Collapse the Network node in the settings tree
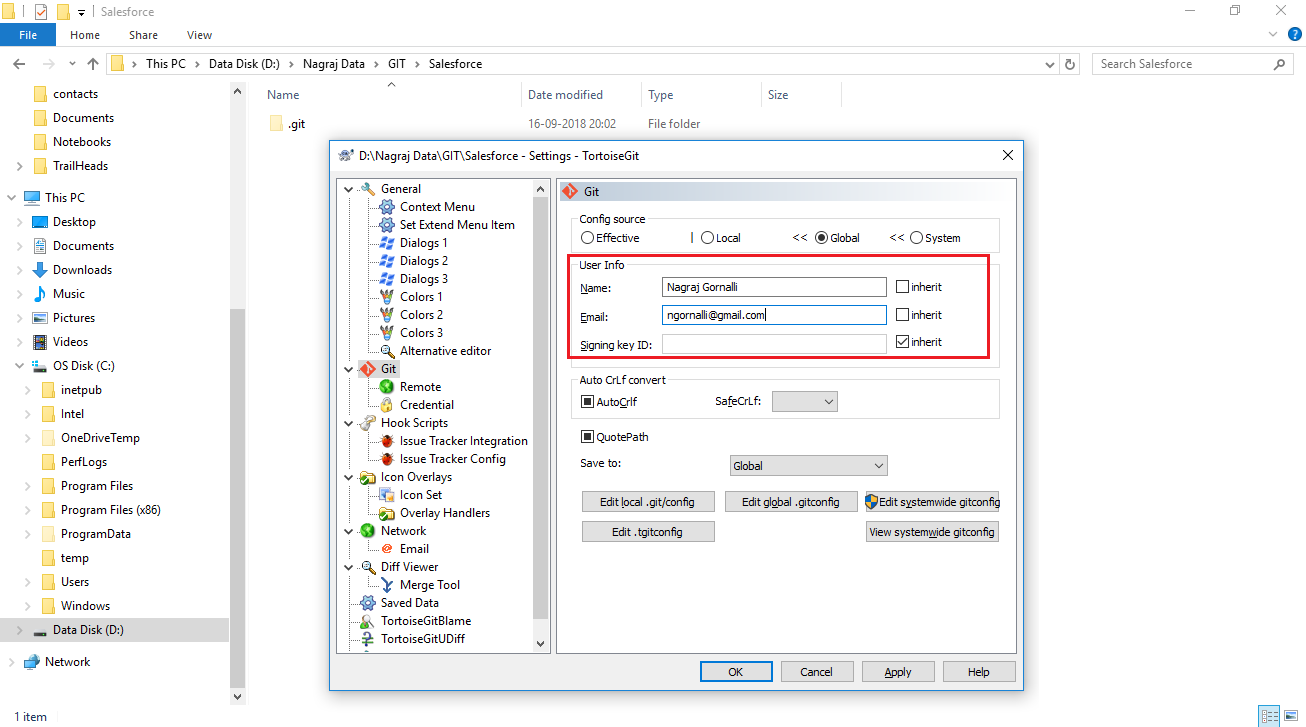The width and height of the screenshot is (1306, 727). pos(348,531)
